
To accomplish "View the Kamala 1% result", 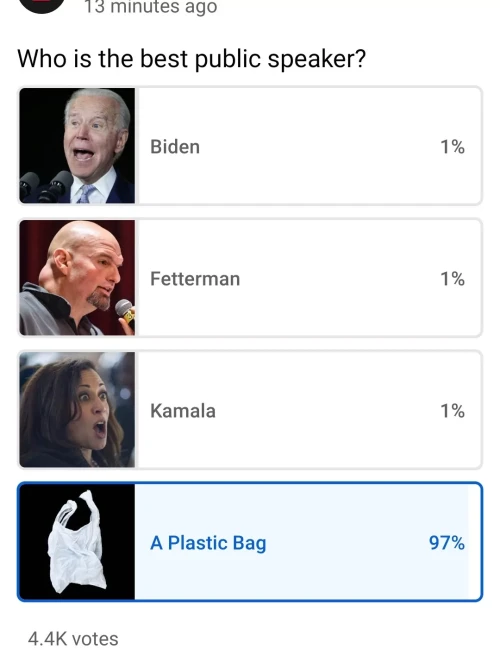I will pos(452,411).
